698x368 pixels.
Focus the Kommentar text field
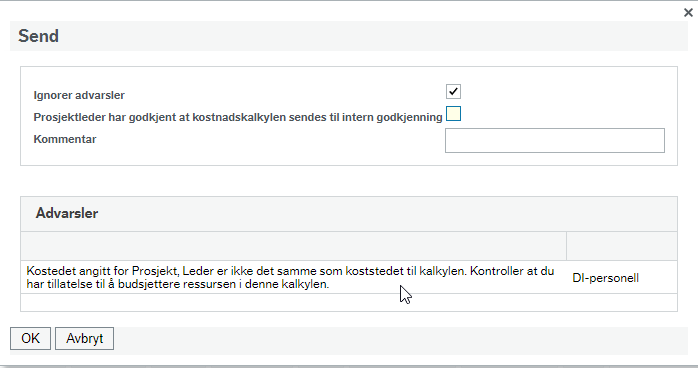coord(555,141)
